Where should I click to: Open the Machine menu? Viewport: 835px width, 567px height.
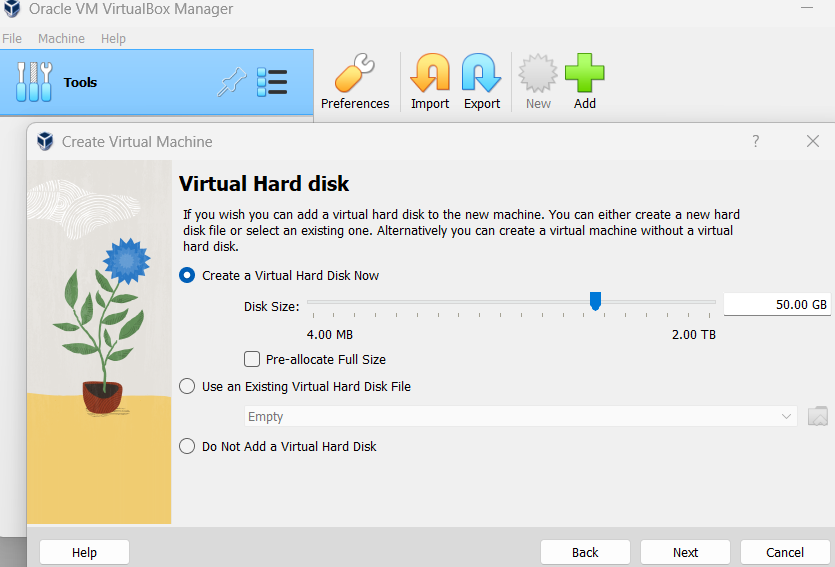point(61,39)
